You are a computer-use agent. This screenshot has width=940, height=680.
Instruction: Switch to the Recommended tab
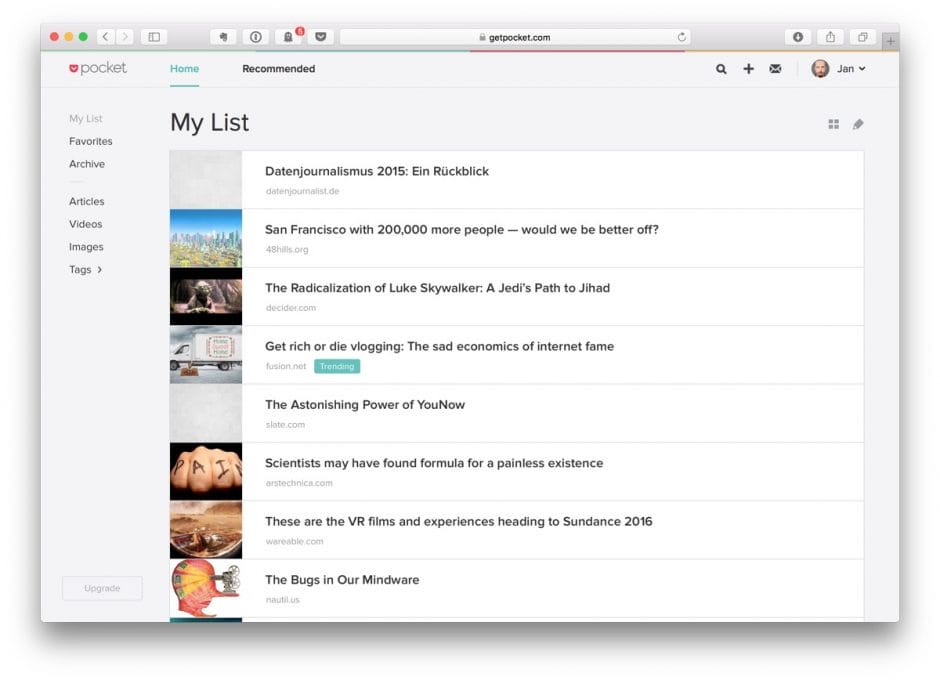(278, 69)
